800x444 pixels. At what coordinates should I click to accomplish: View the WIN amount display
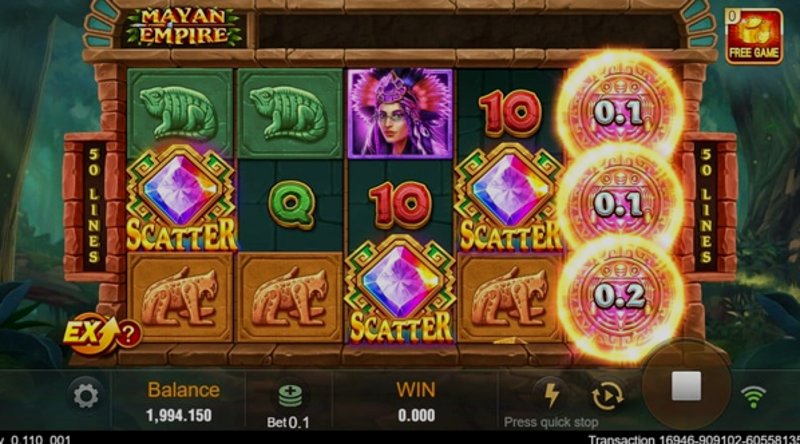pyautogui.click(x=416, y=403)
